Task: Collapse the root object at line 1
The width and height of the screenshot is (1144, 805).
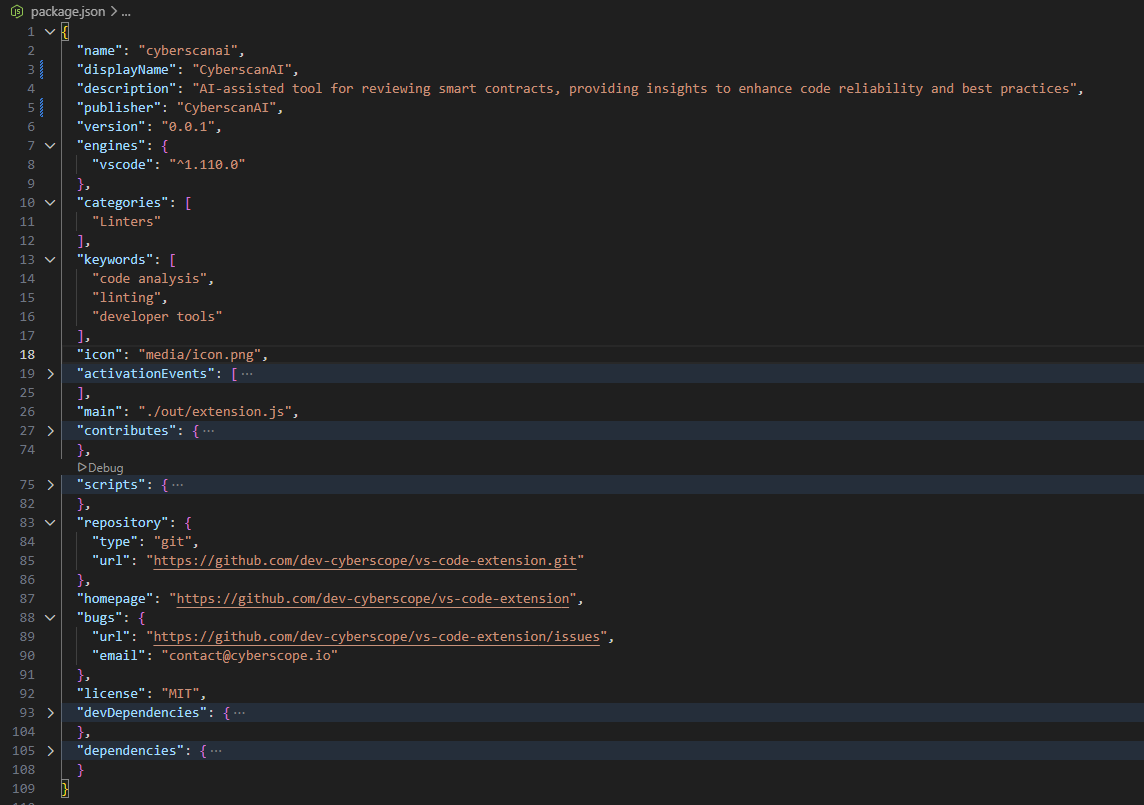Action: click(50, 32)
